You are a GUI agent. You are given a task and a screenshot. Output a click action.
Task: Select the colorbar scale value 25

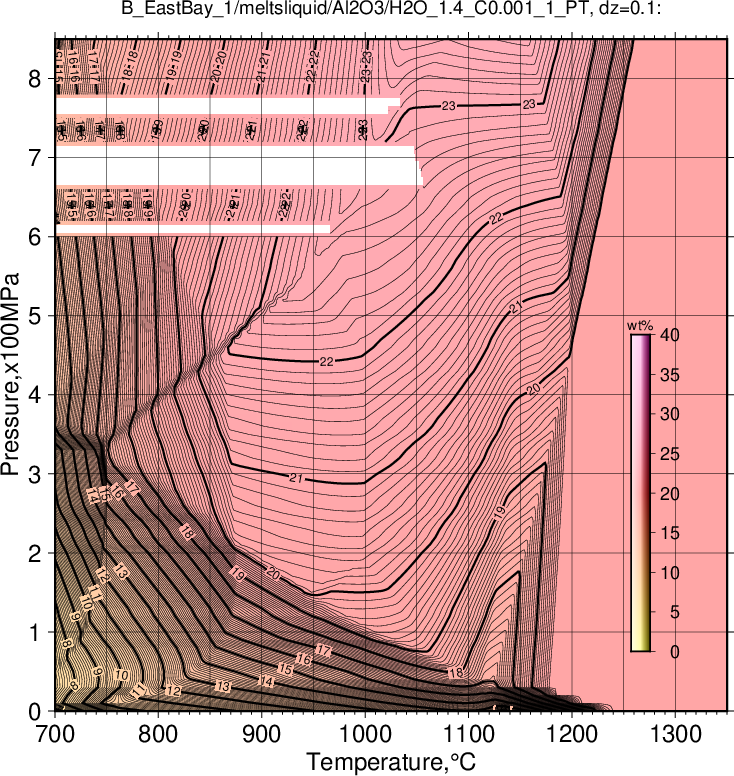click(670, 454)
